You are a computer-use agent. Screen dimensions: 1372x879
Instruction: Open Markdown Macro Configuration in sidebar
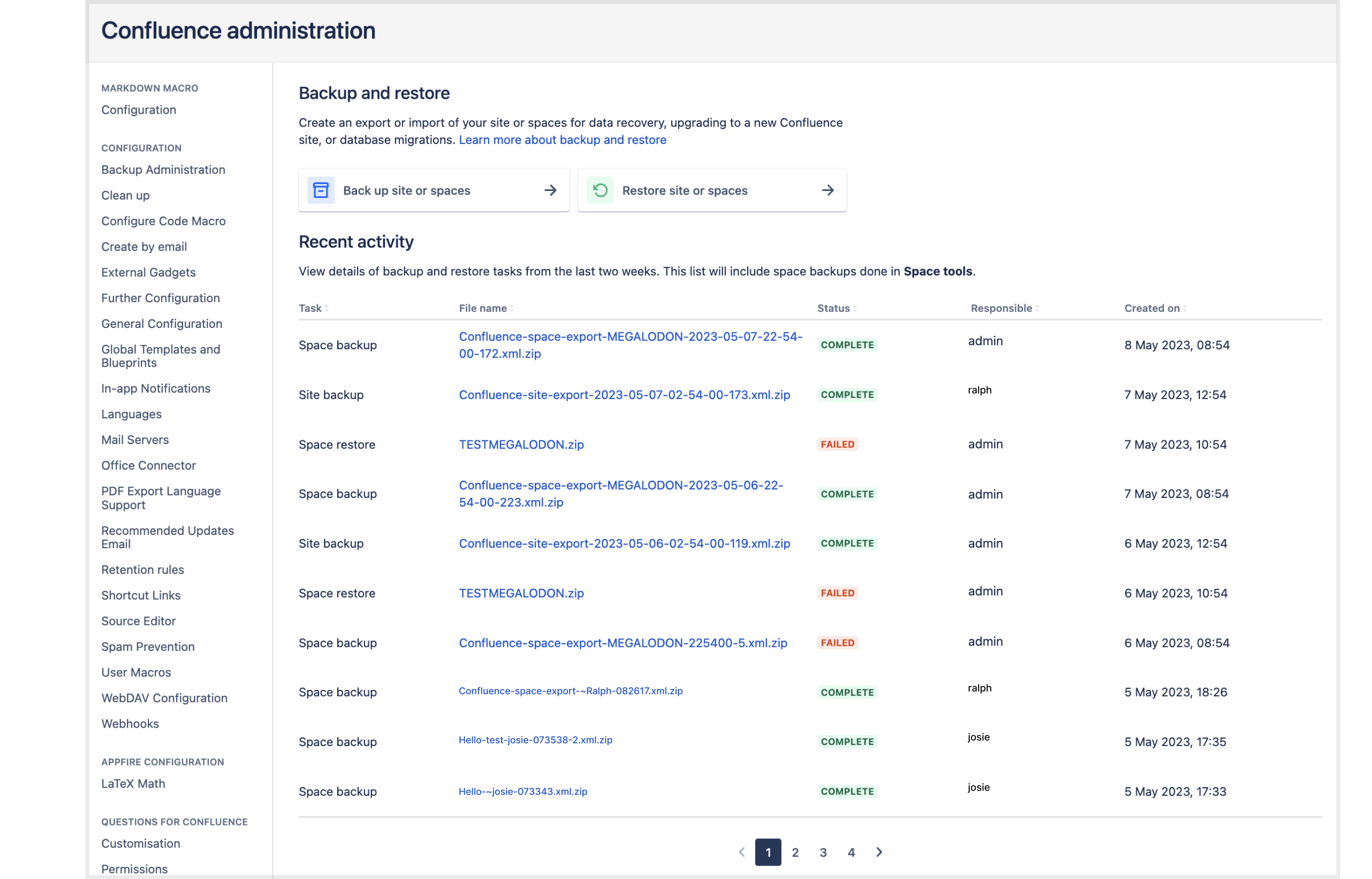(x=139, y=110)
